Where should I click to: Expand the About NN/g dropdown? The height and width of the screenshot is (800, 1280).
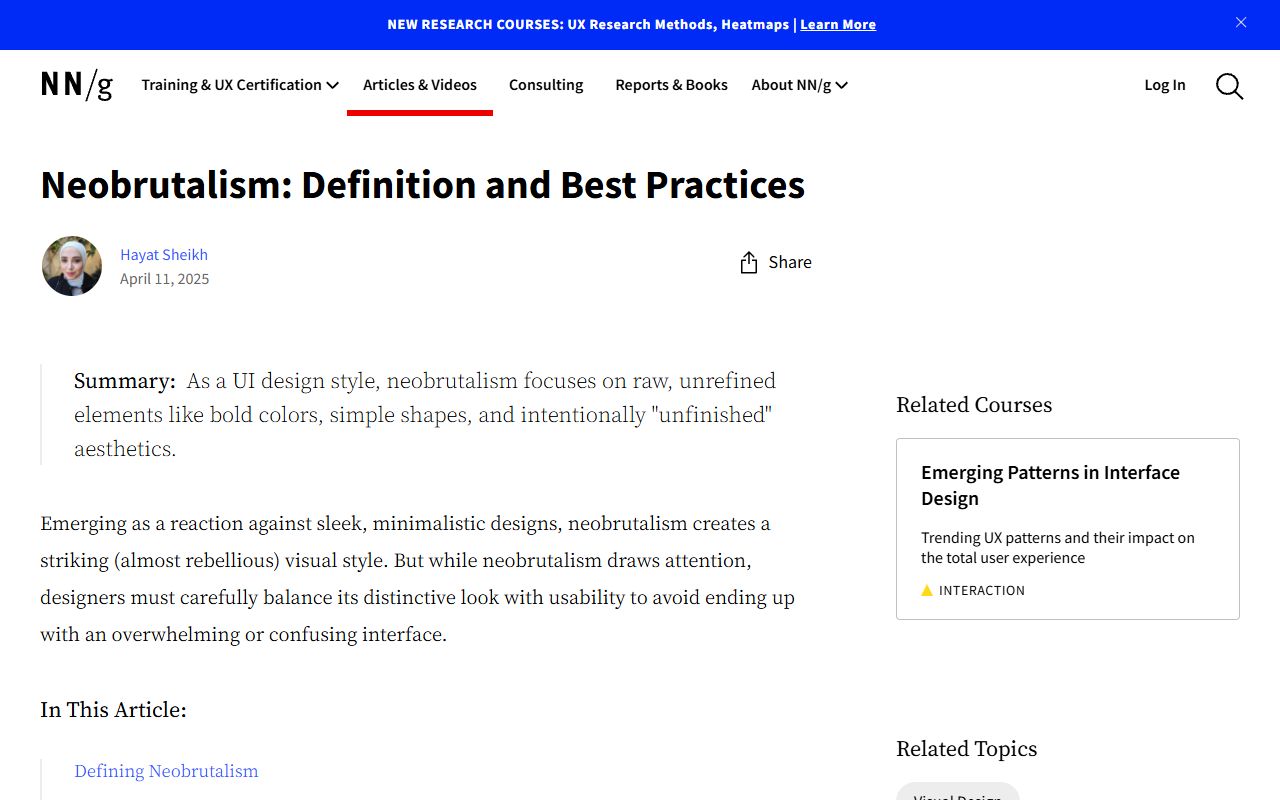(799, 85)
